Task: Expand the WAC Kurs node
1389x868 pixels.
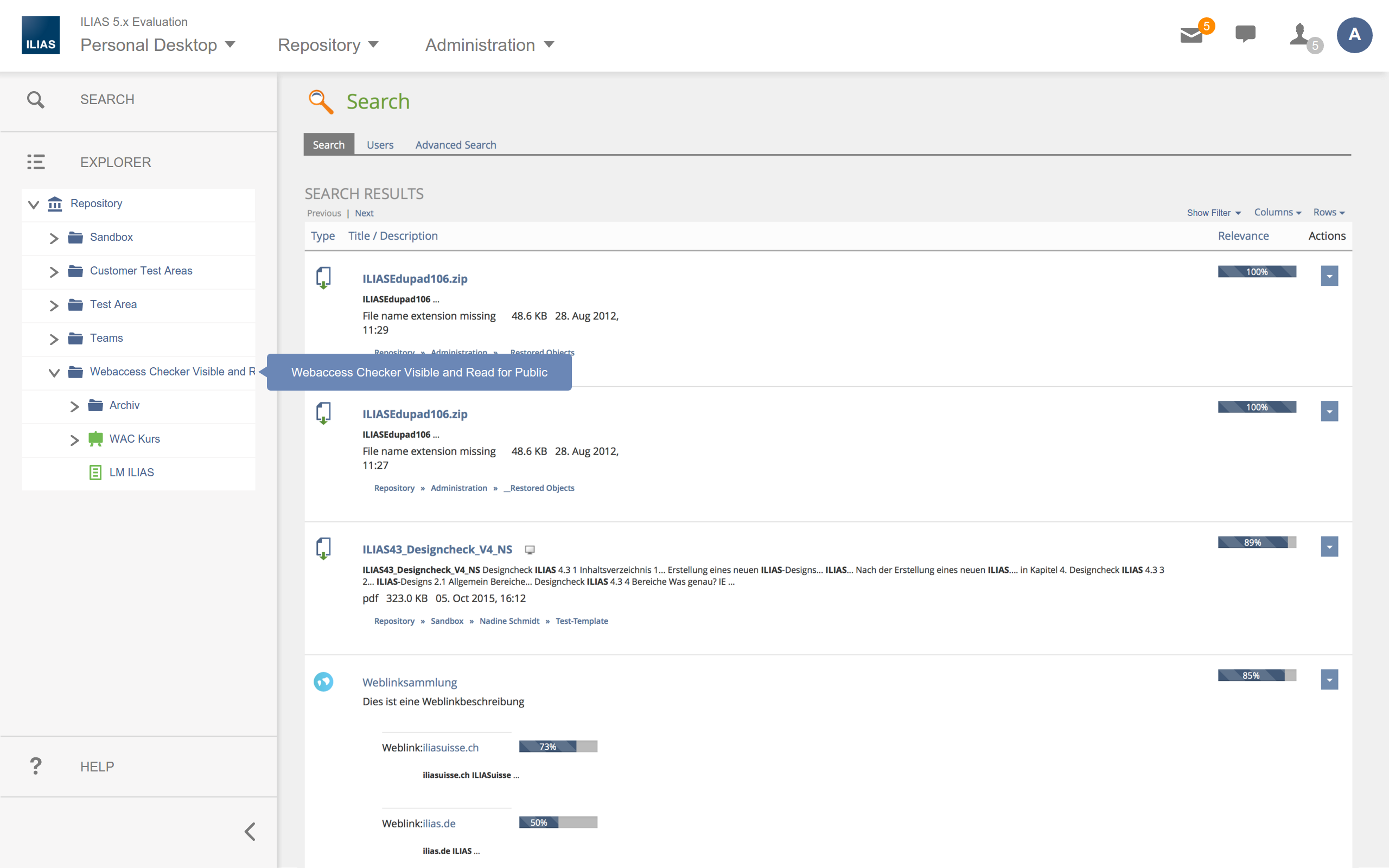Action: [x=74, y=440]
